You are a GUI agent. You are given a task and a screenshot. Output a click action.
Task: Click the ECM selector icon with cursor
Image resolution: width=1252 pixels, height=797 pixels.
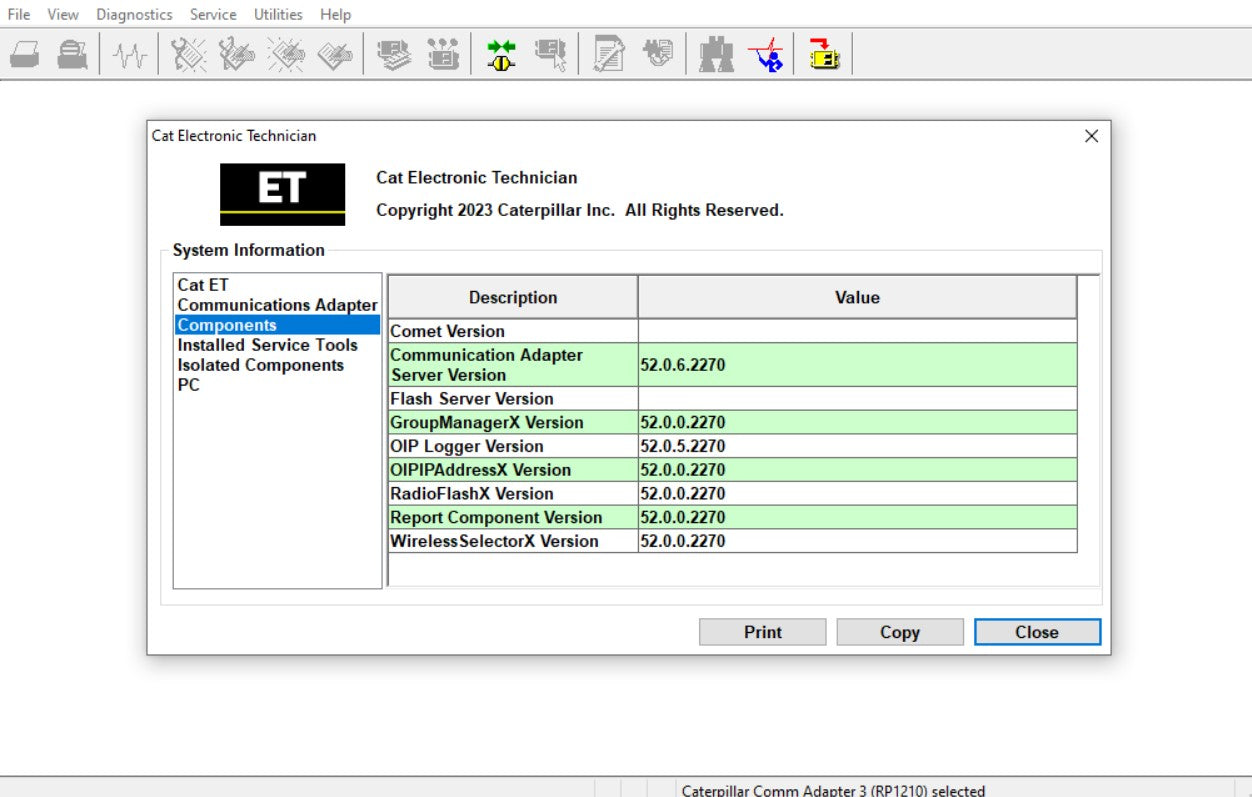550,54
